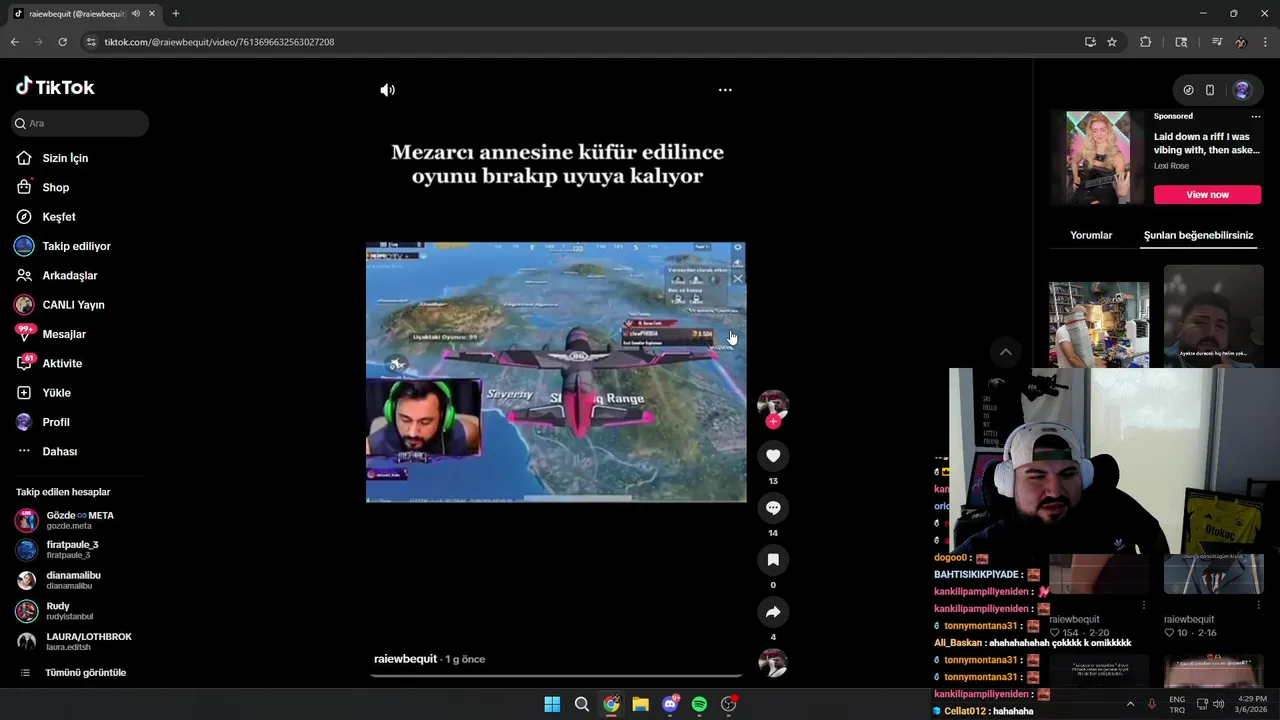Open sponsored ad options dots

tap(1256, 116)
